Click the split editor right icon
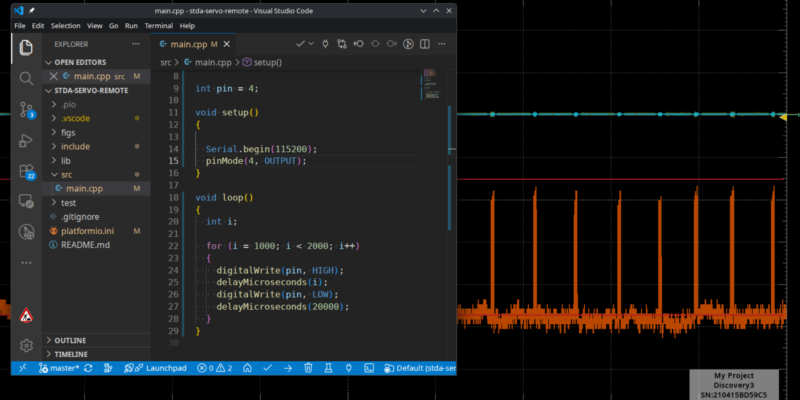 point(424,44)
